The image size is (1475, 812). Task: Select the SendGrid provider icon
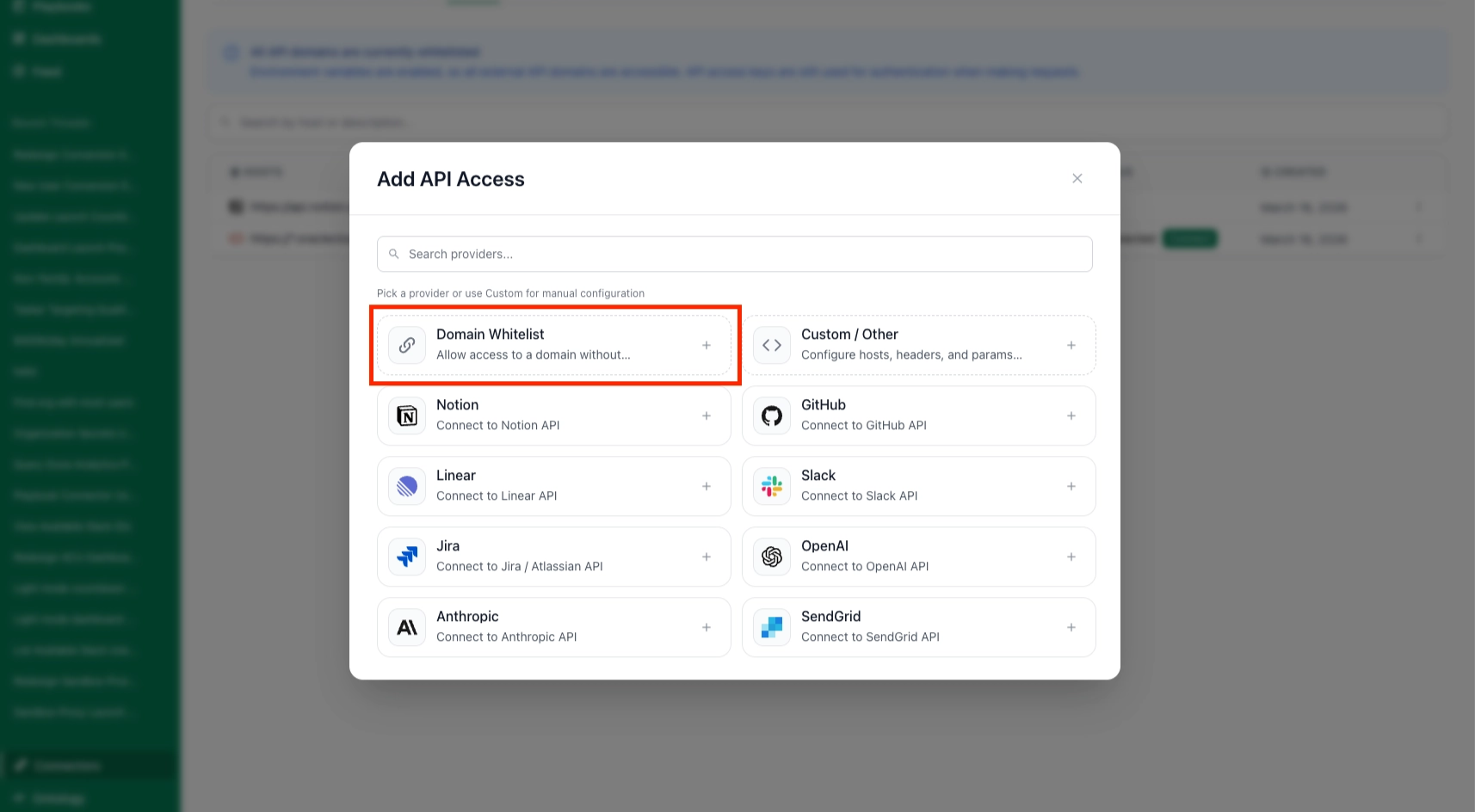[x=771, y=627]
